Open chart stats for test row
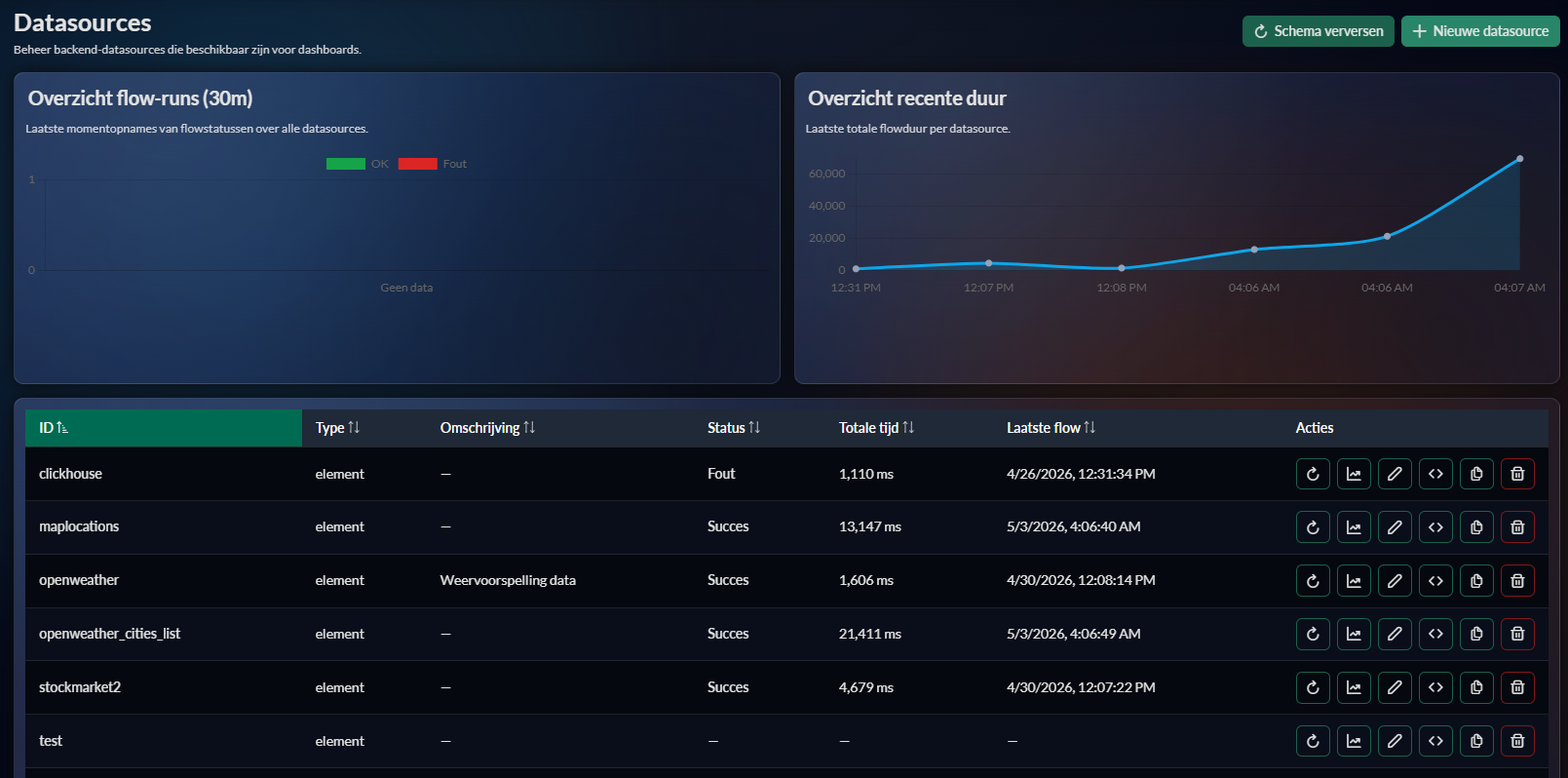Screen dimensions: 1568x778 pyautogui.click(x=1354, y=741)
